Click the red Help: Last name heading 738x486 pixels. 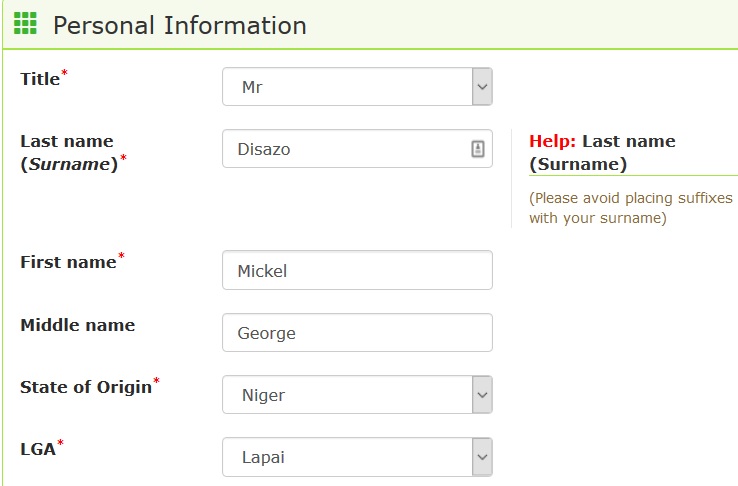click(602, 152)
